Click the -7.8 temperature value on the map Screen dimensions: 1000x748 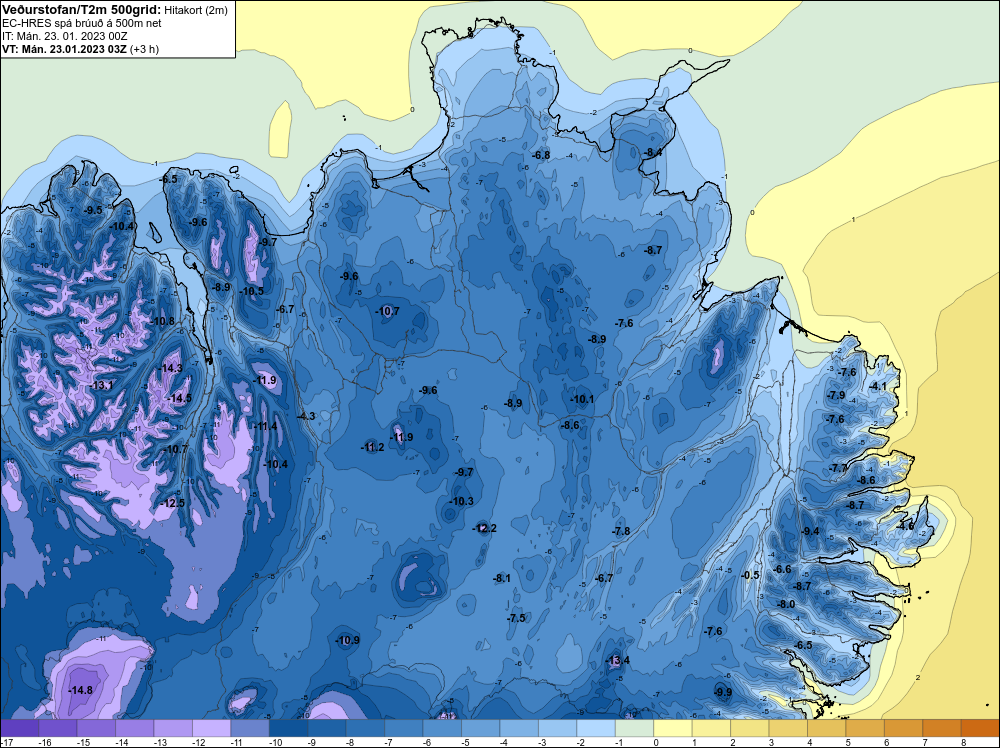click(621, 531)
